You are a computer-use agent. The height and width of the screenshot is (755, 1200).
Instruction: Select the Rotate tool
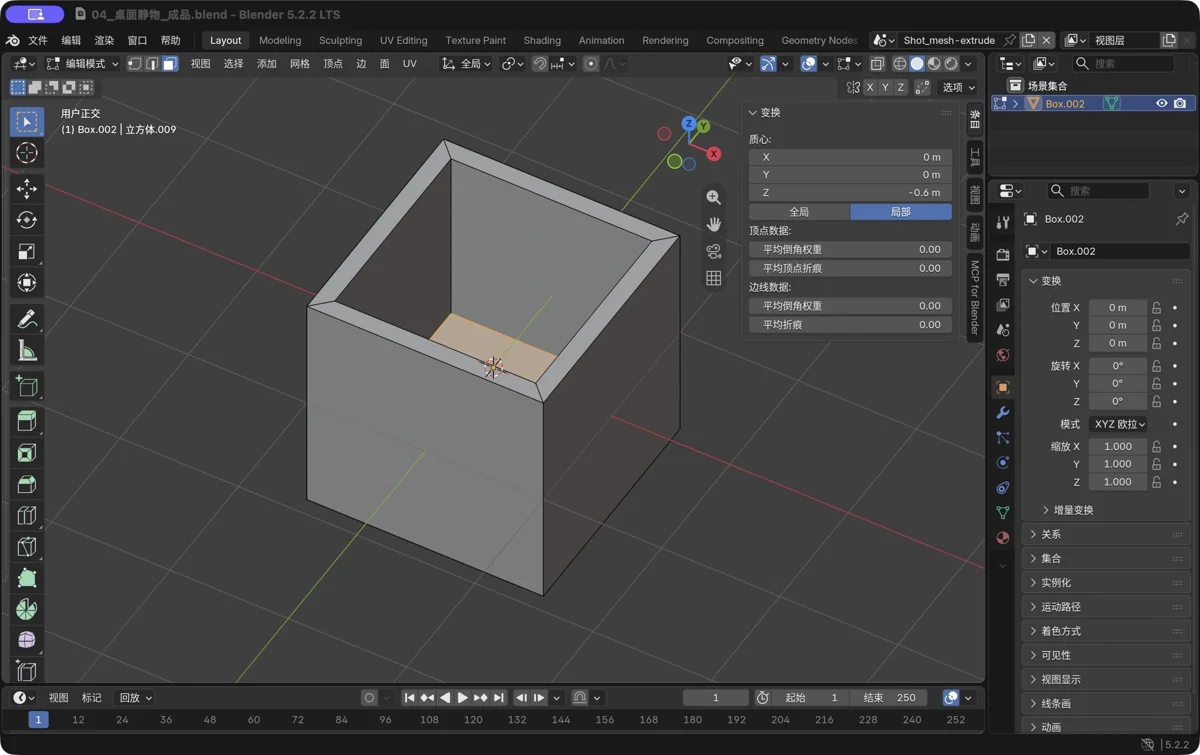pos(27,220)
